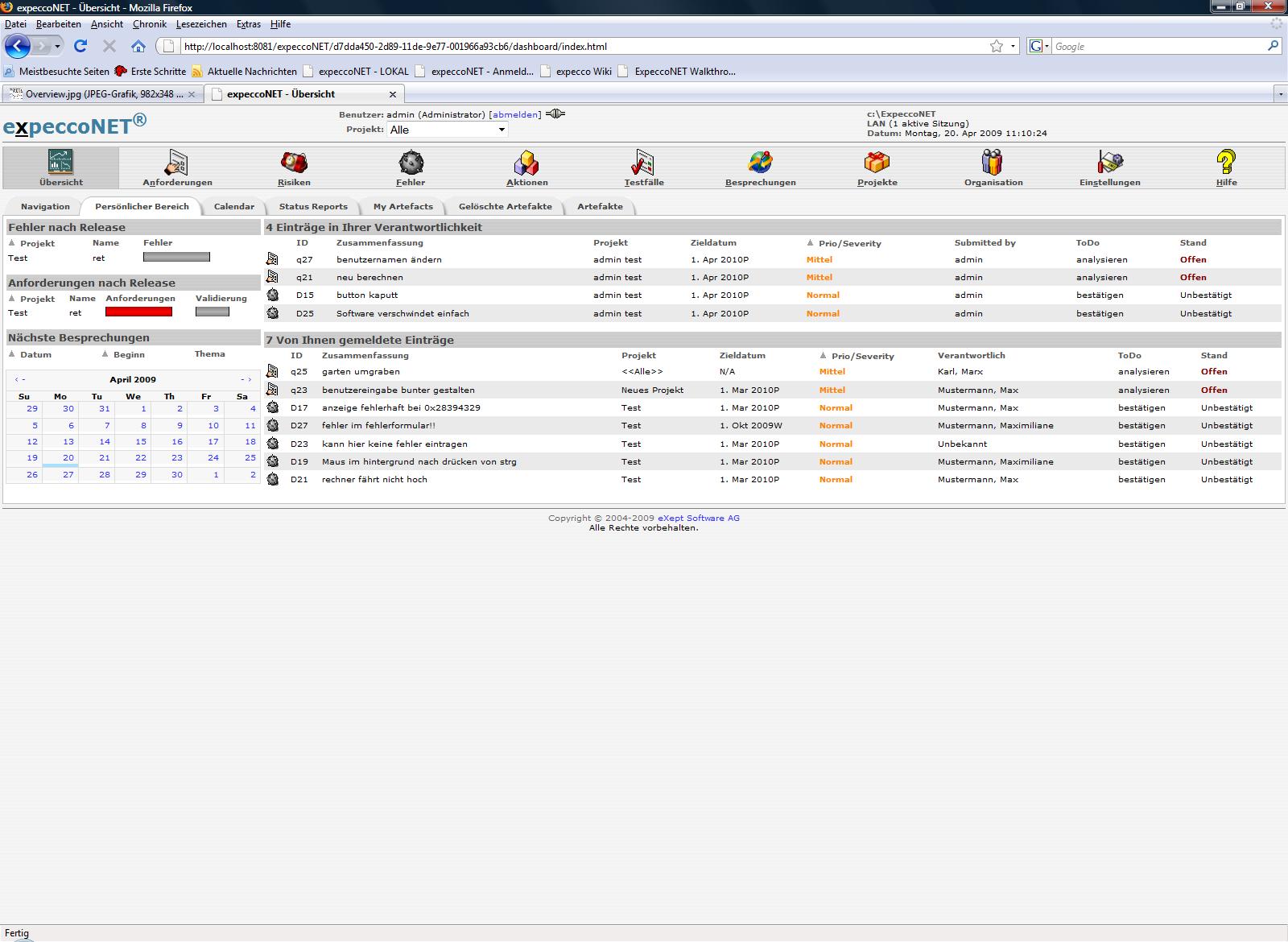The height and width of the screenshot is (942, 1288).
Task: Select April 21 in the calendar
Action: coord(105,457)
